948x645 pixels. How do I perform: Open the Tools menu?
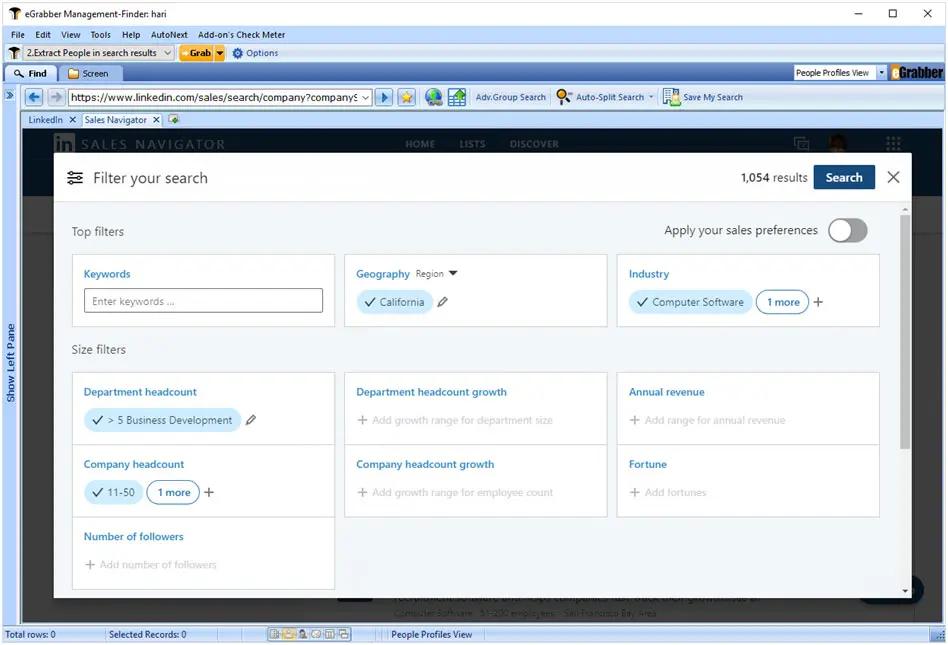tap(100, 34)
